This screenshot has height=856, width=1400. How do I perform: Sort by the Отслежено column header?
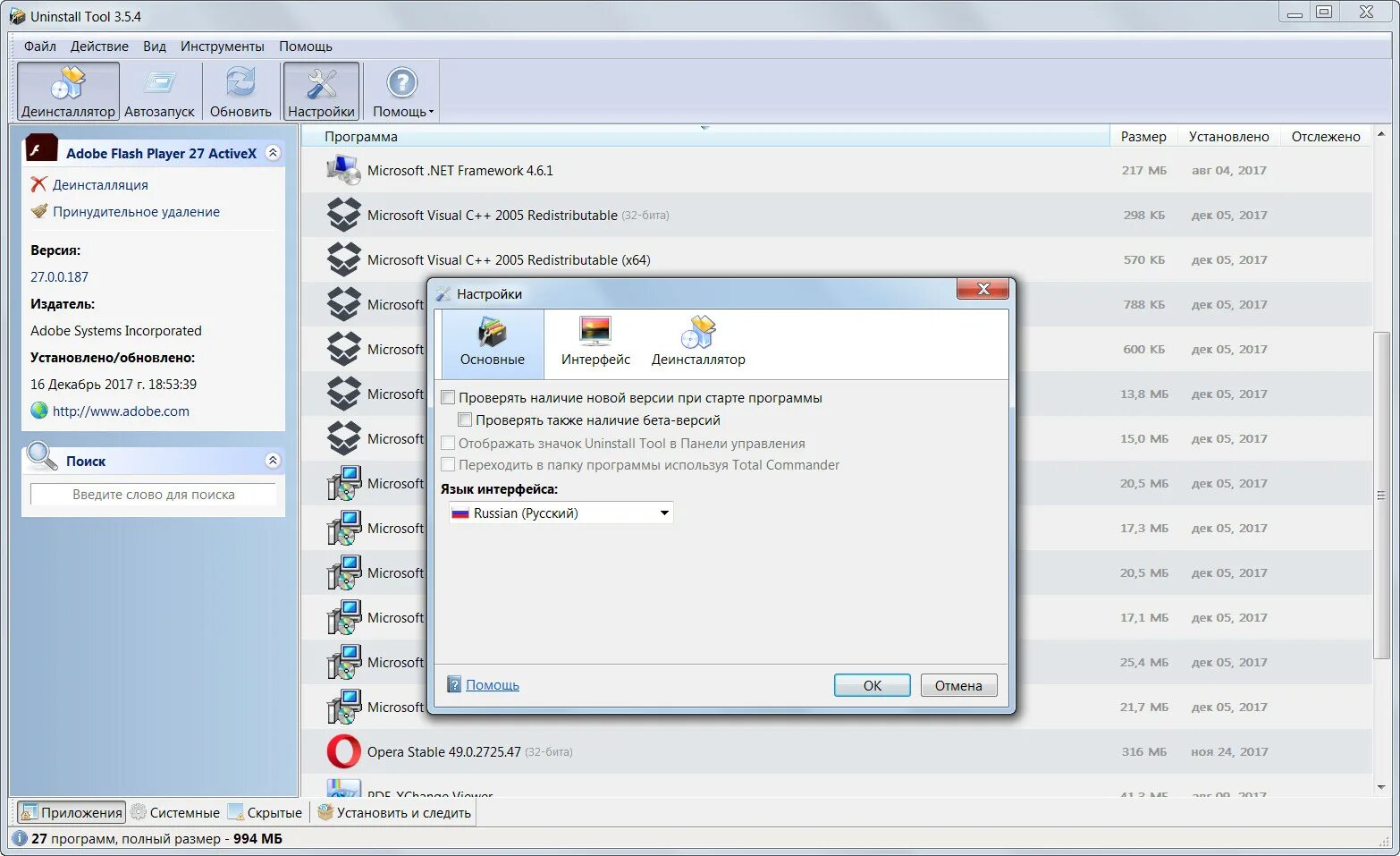1326,136
